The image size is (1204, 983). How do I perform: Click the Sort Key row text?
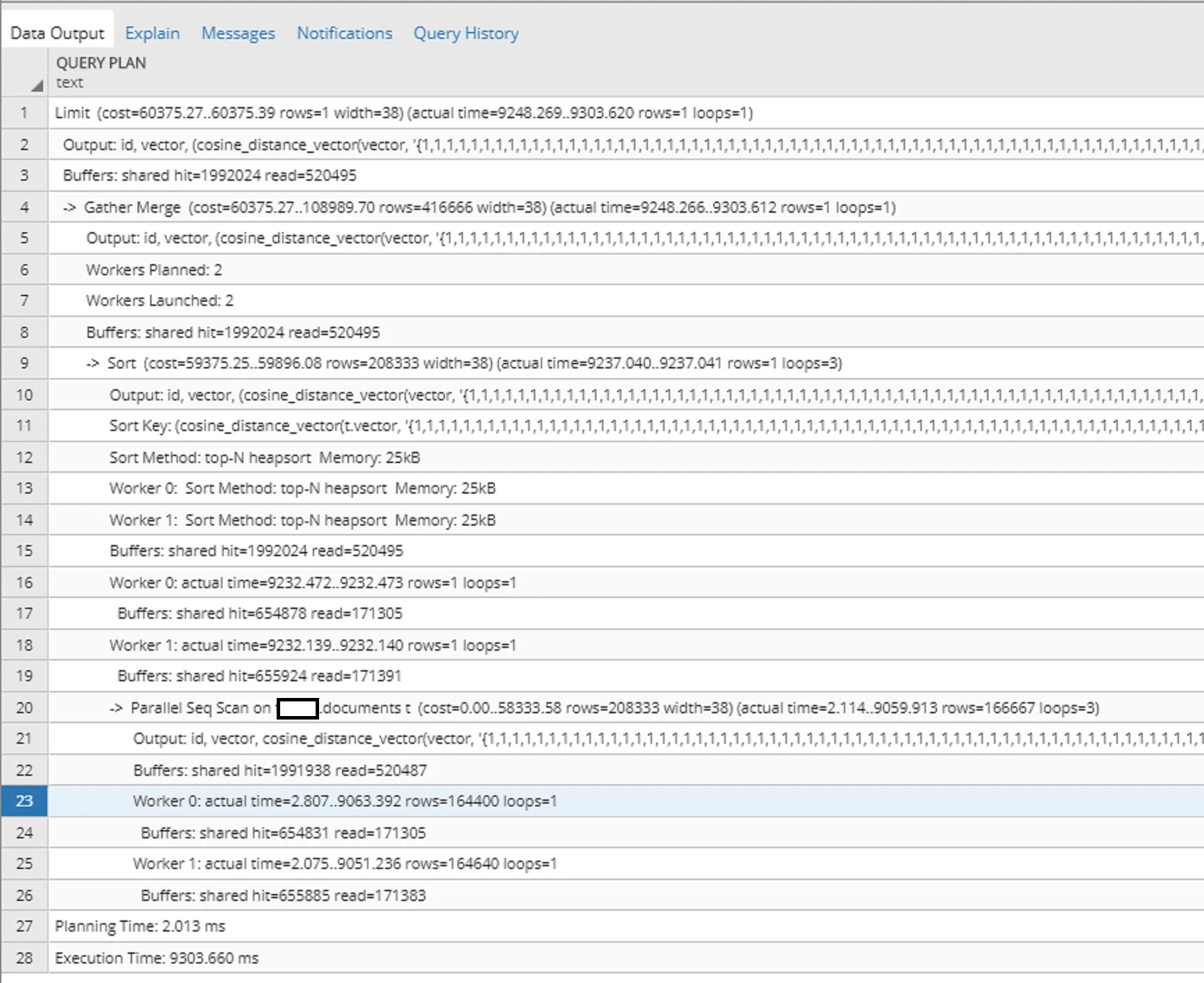[x=656, y=425]
